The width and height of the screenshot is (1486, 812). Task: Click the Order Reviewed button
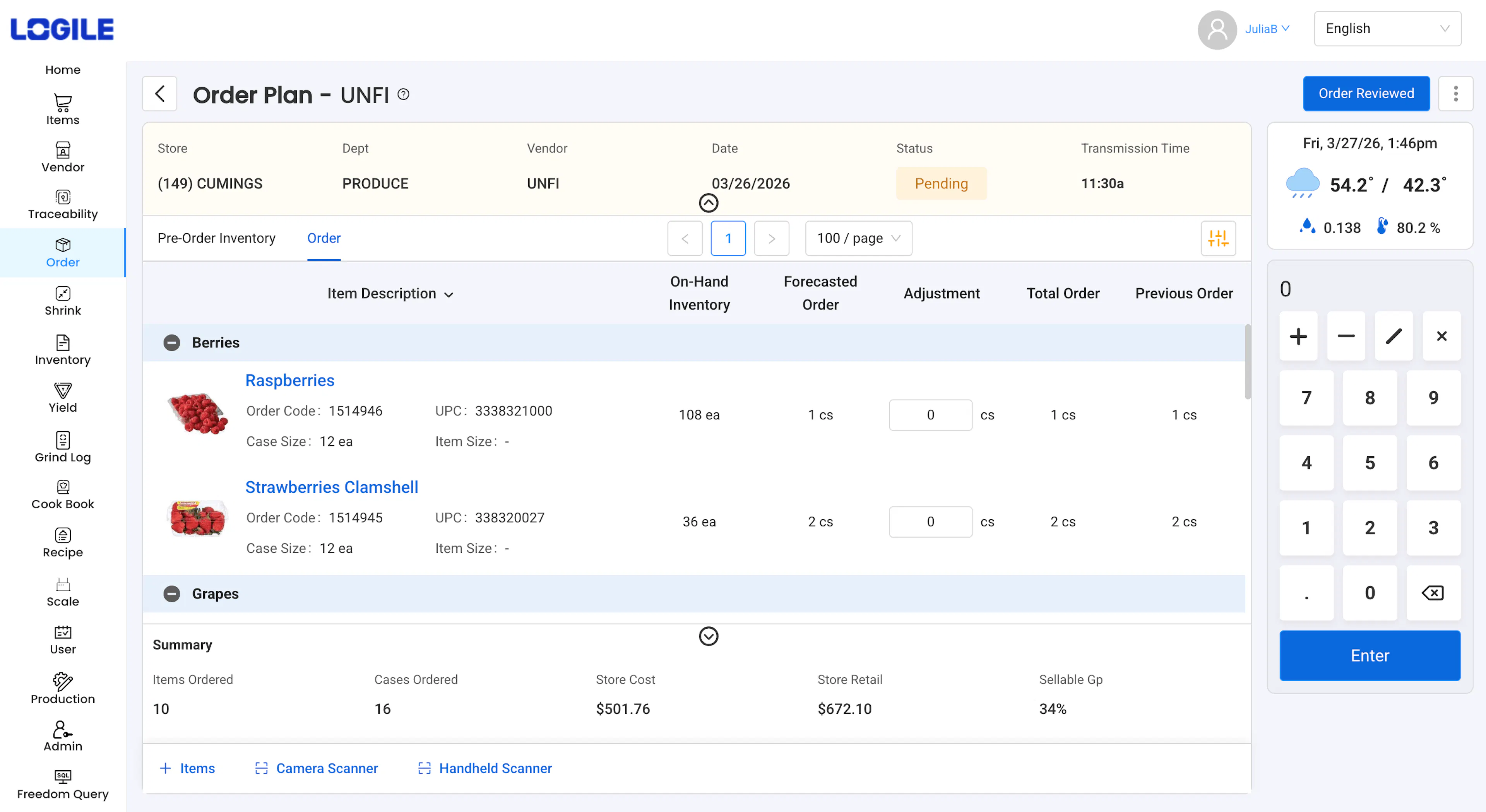point(1366,94)
